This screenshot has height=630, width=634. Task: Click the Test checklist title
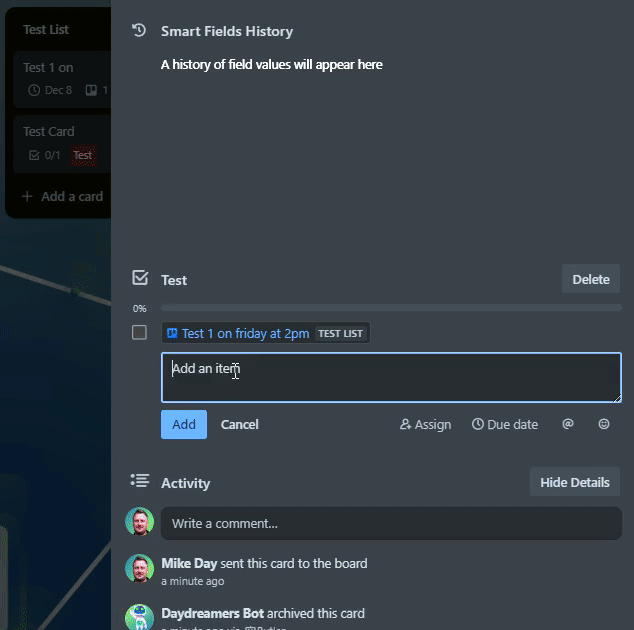[x=174, y=280]
